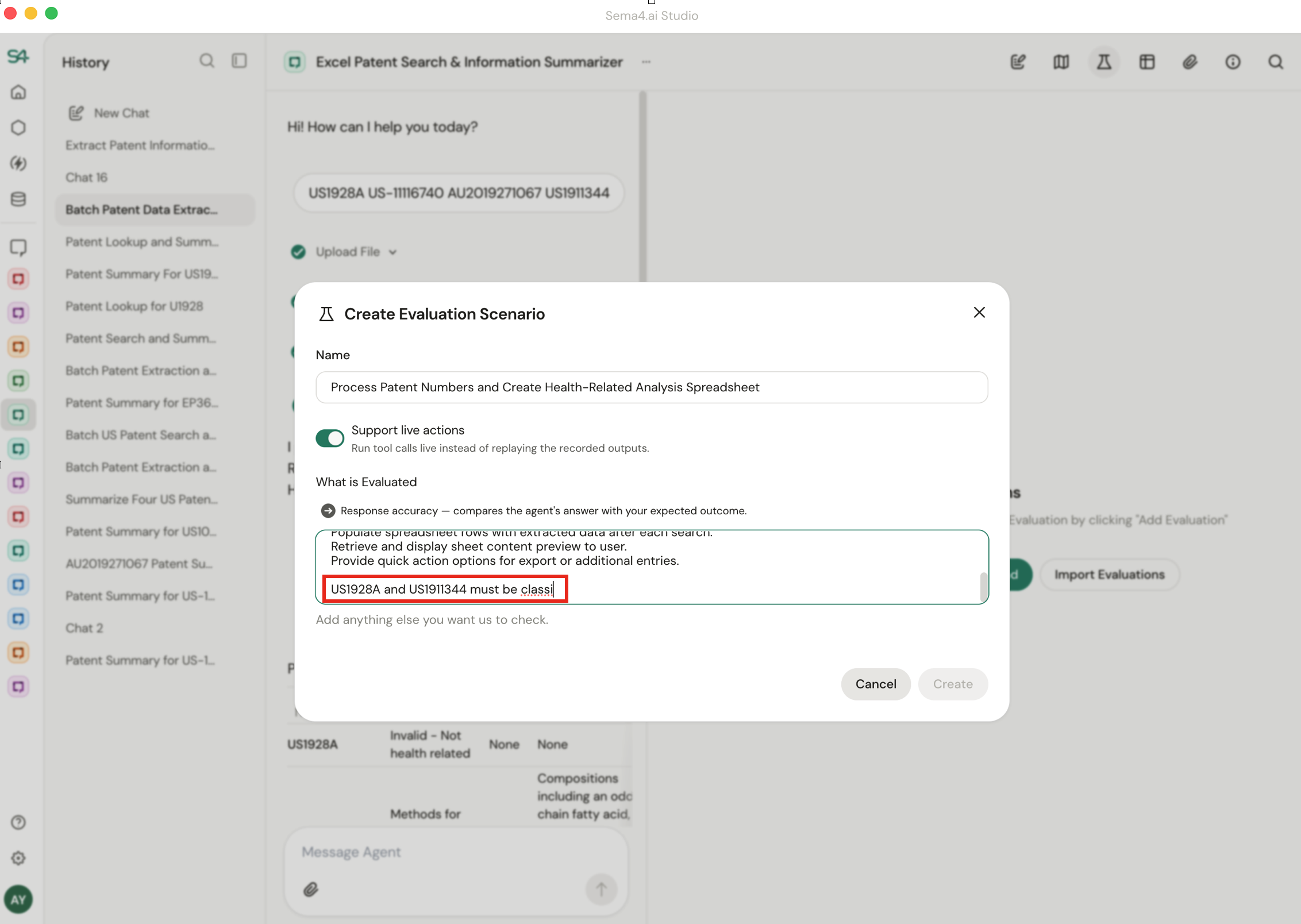This screenshot has height=924, width=1301.
Task: Collapse the History sidebar panel icon
Action: point(239,61)
